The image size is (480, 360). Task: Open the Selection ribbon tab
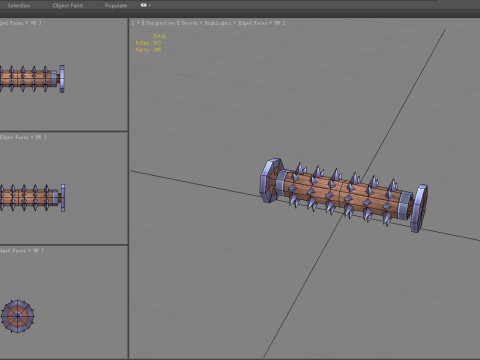pyautogui.click(x=19, y=5)
